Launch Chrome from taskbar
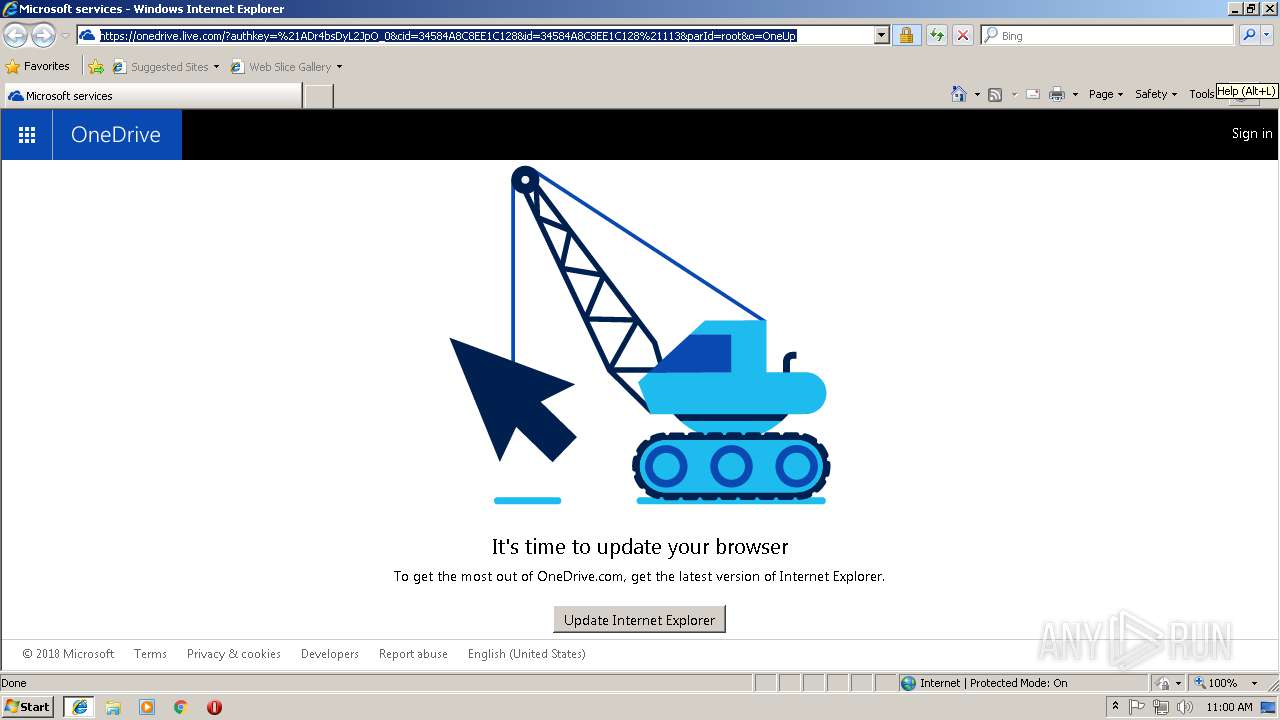This screenshot has height=720, width=1280. 181,707
